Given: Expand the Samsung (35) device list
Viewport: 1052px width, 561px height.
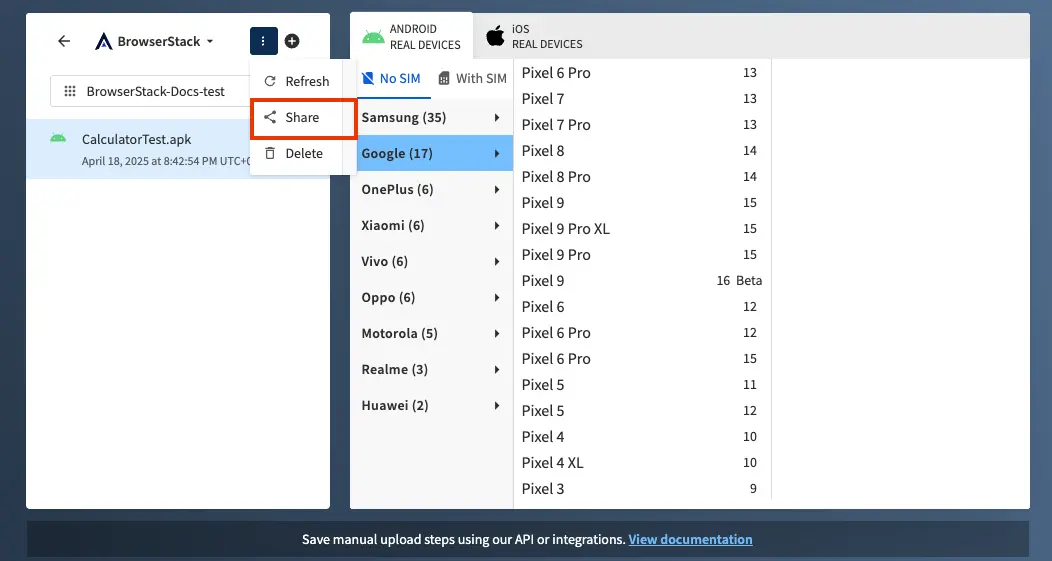Looking at the screenshot, I should click(x=434, y=118).
